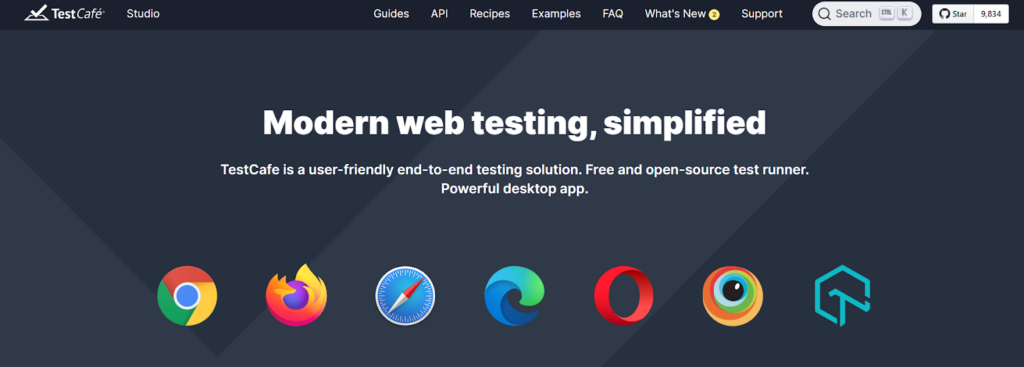Click the teal LambdaTest hexagon icon

pyautogui.click(x=842, y=296)
